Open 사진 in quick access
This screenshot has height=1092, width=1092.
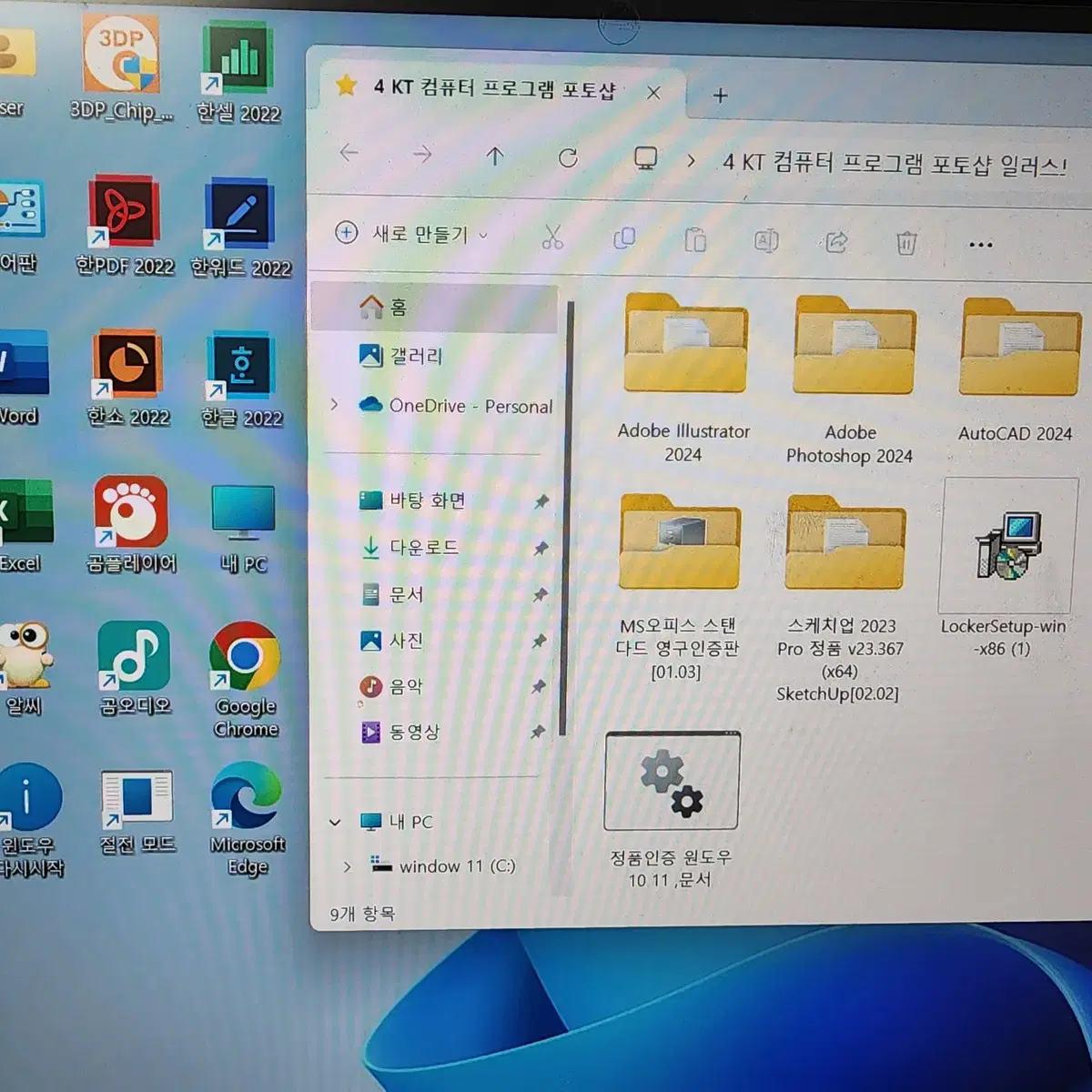pyautogui.click(x=393, y=641)
